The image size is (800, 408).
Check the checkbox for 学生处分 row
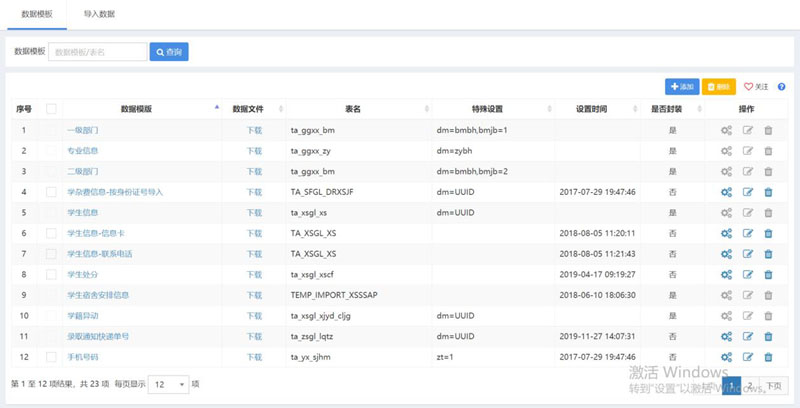tap(51, 275)
